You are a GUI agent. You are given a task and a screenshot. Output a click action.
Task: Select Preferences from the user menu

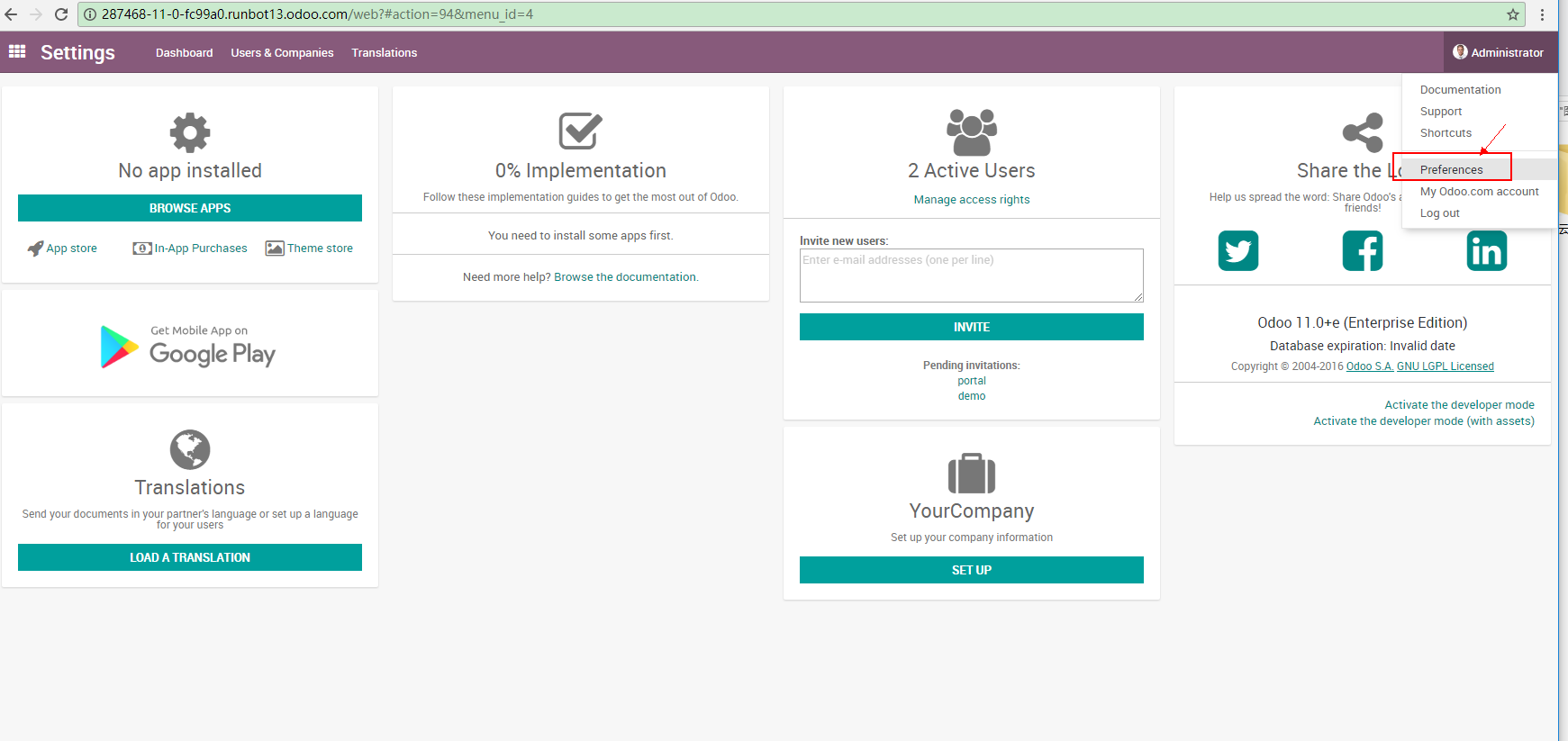pos(1451,169)
